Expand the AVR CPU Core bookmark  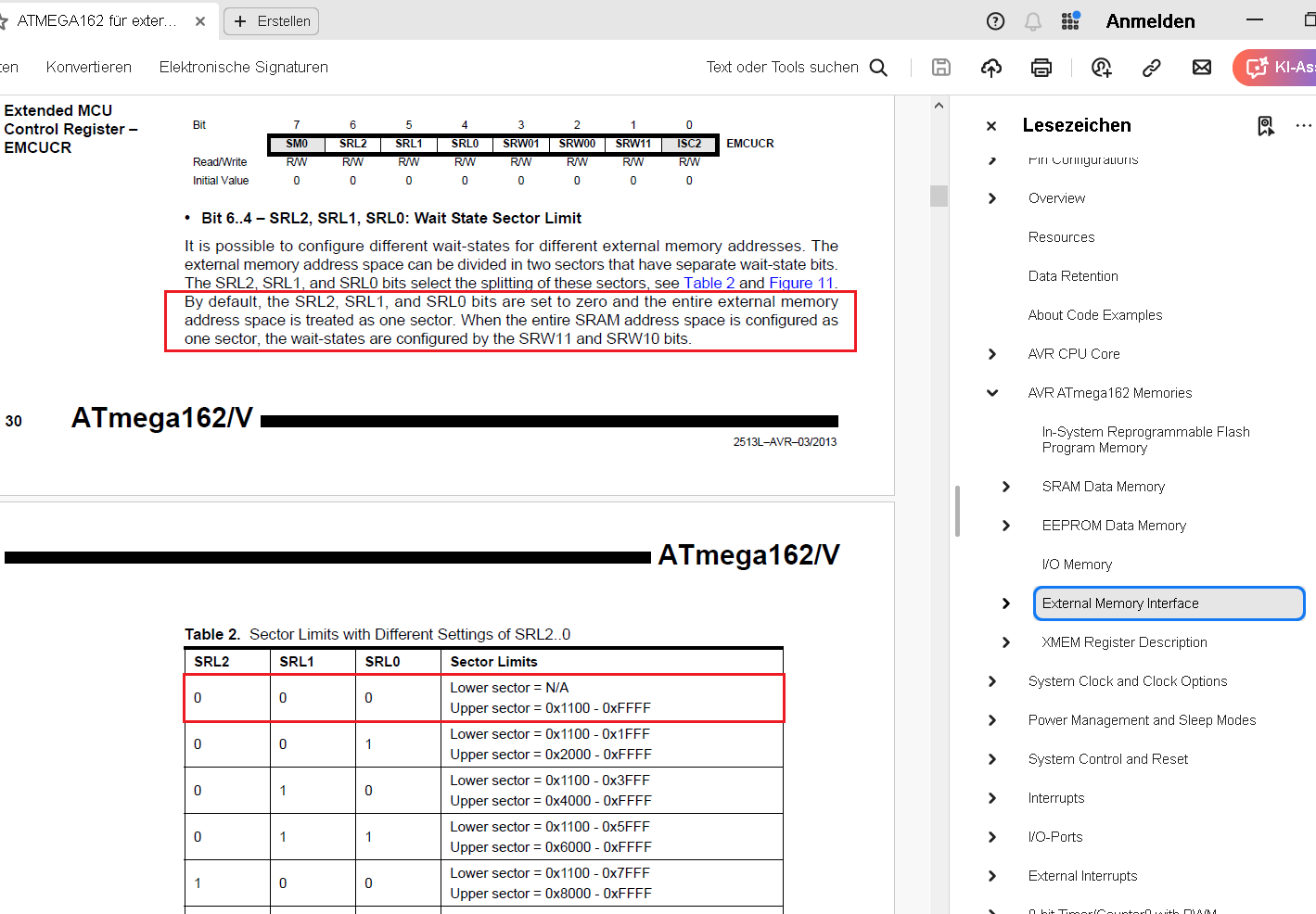click(x=992, y=354)
